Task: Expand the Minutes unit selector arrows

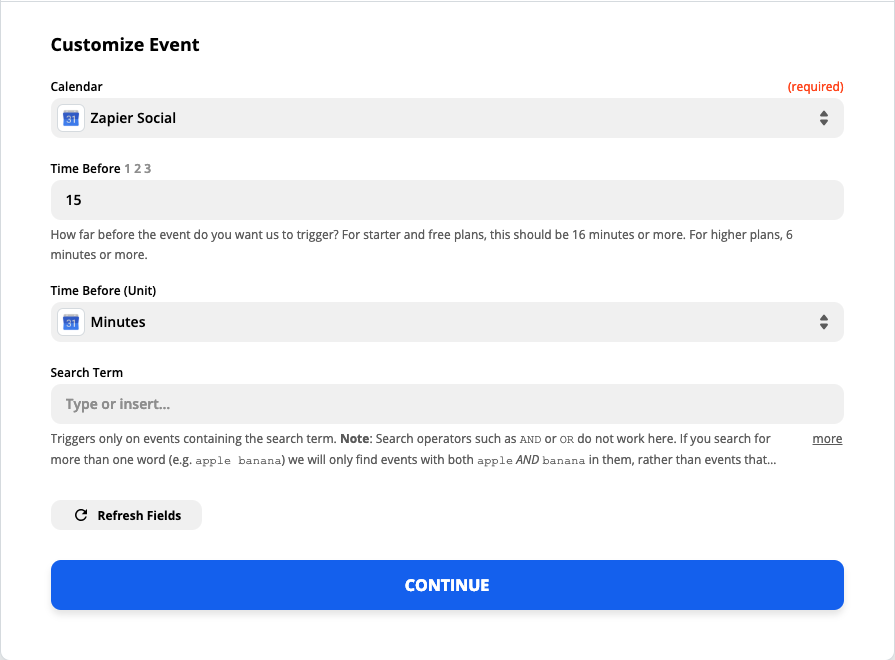Action: click(x=824, y=322)
